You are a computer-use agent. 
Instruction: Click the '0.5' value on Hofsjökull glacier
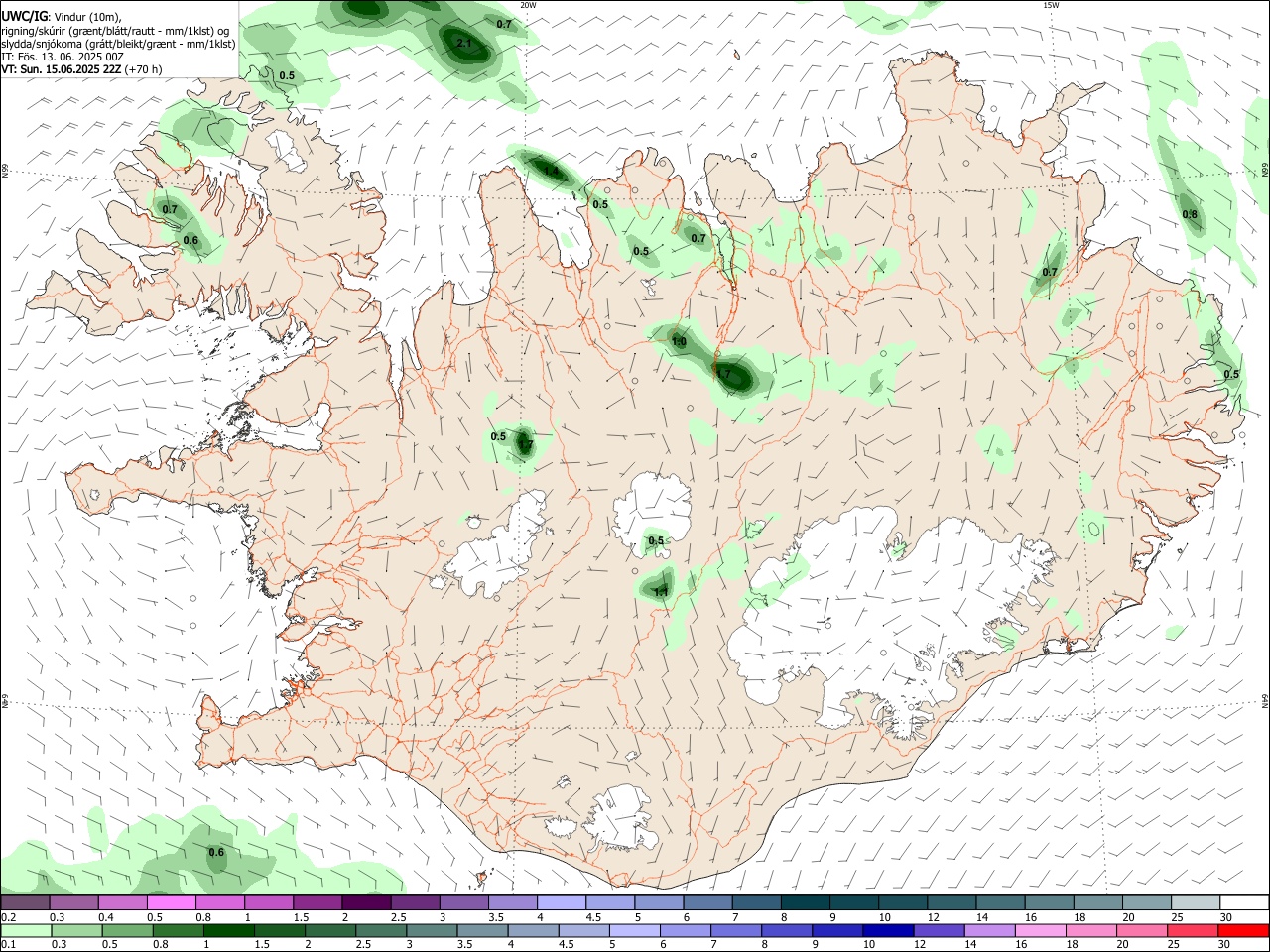coord(656,541)
